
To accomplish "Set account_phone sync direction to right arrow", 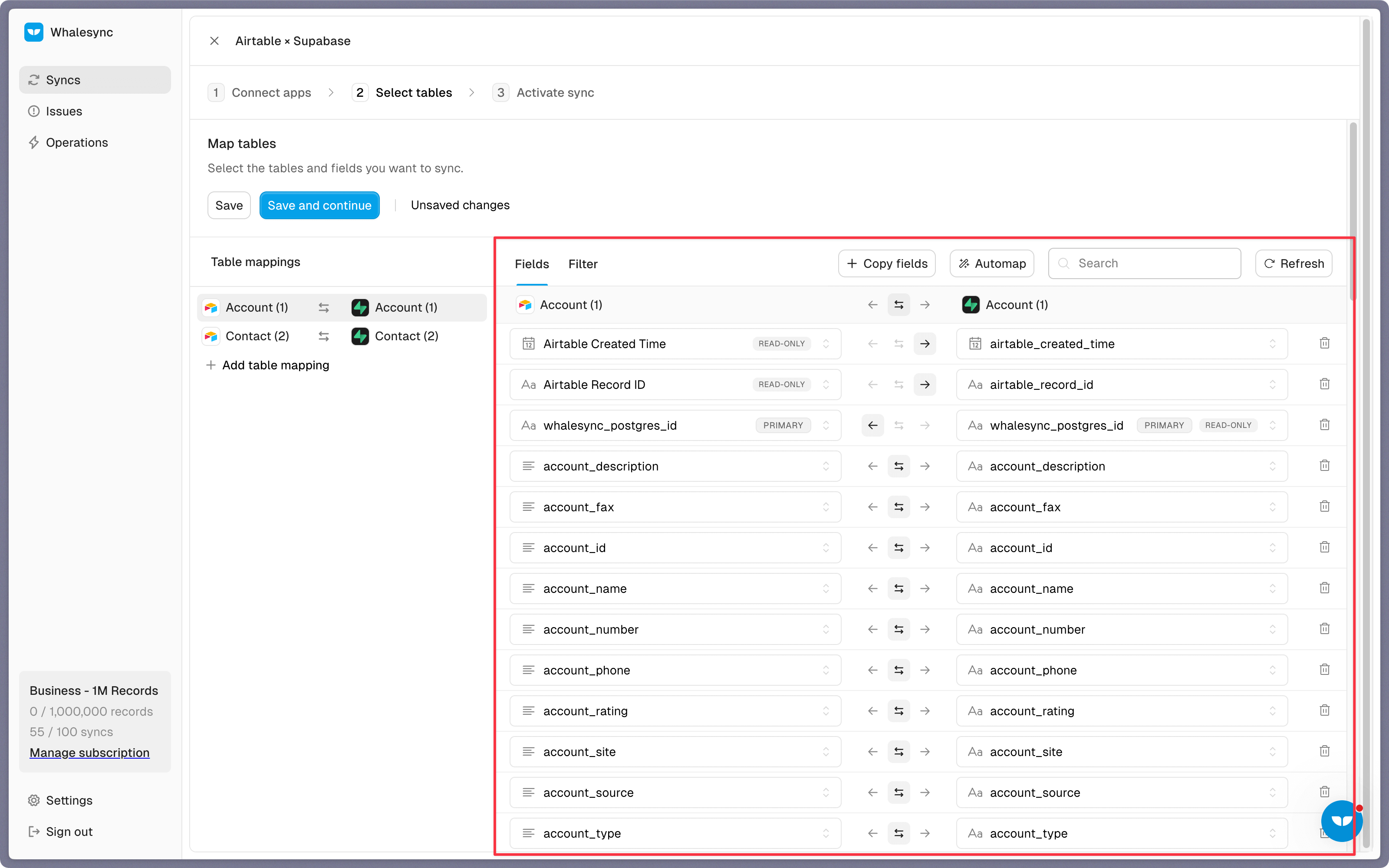I will point(925,670).
